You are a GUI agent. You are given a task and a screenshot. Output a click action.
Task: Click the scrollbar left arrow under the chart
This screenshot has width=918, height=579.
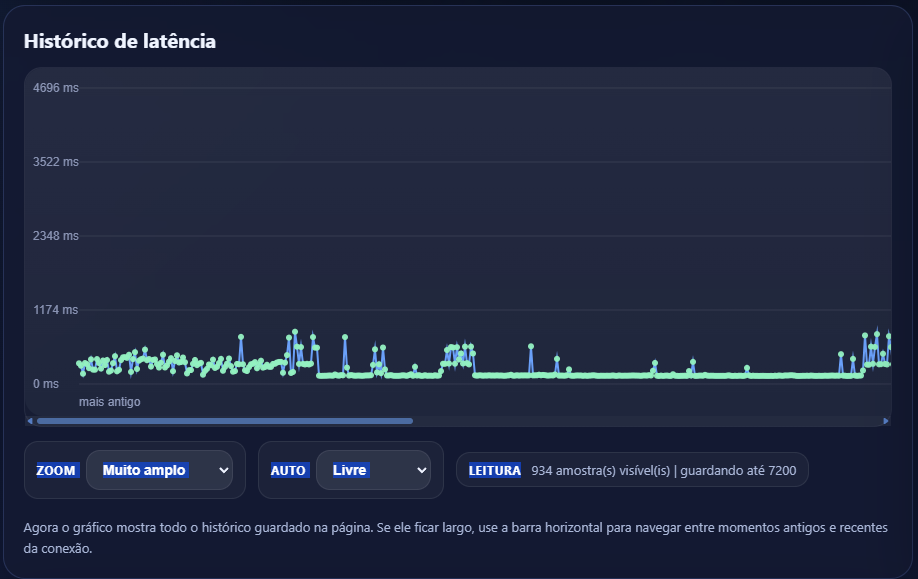click(x=30, y=421)
